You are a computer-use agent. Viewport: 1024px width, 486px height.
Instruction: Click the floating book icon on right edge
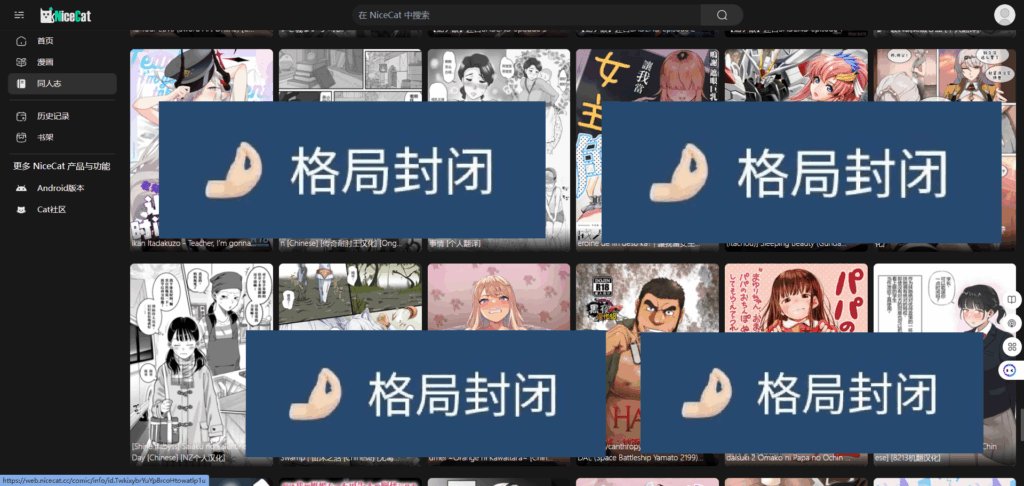(x=1012, y=300)
